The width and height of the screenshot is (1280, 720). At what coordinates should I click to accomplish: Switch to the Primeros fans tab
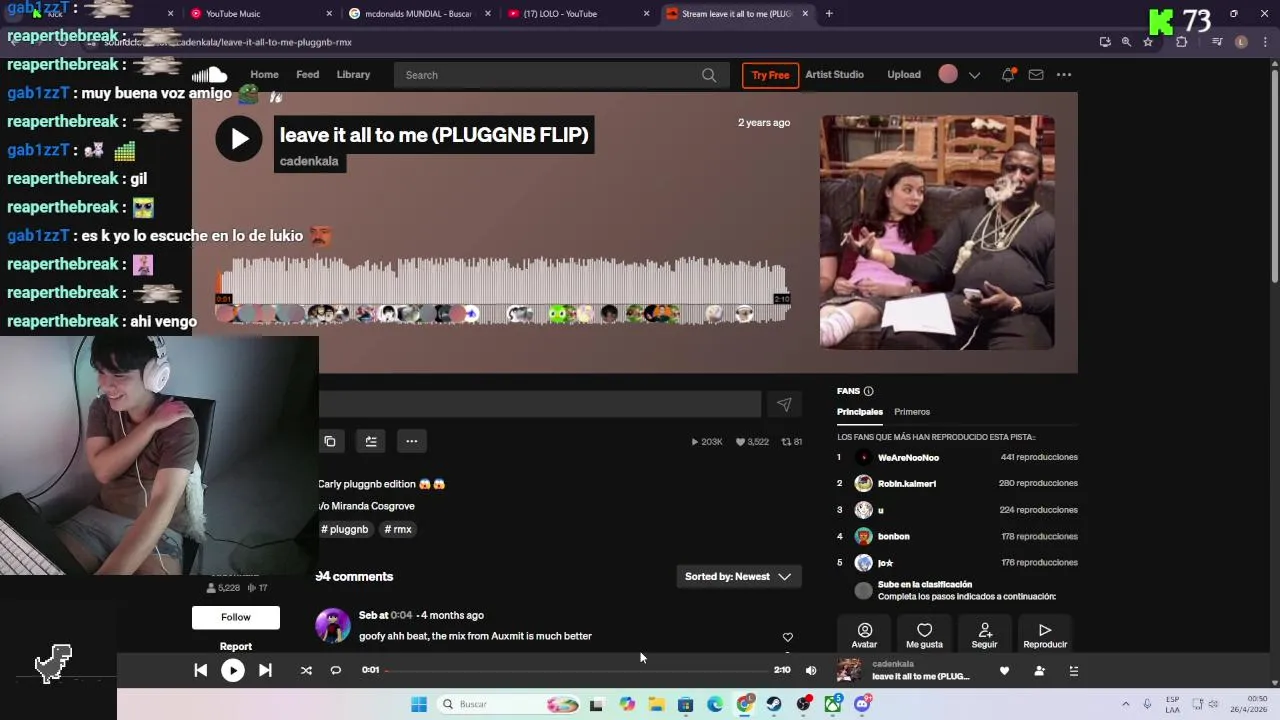tap(912, 412)
